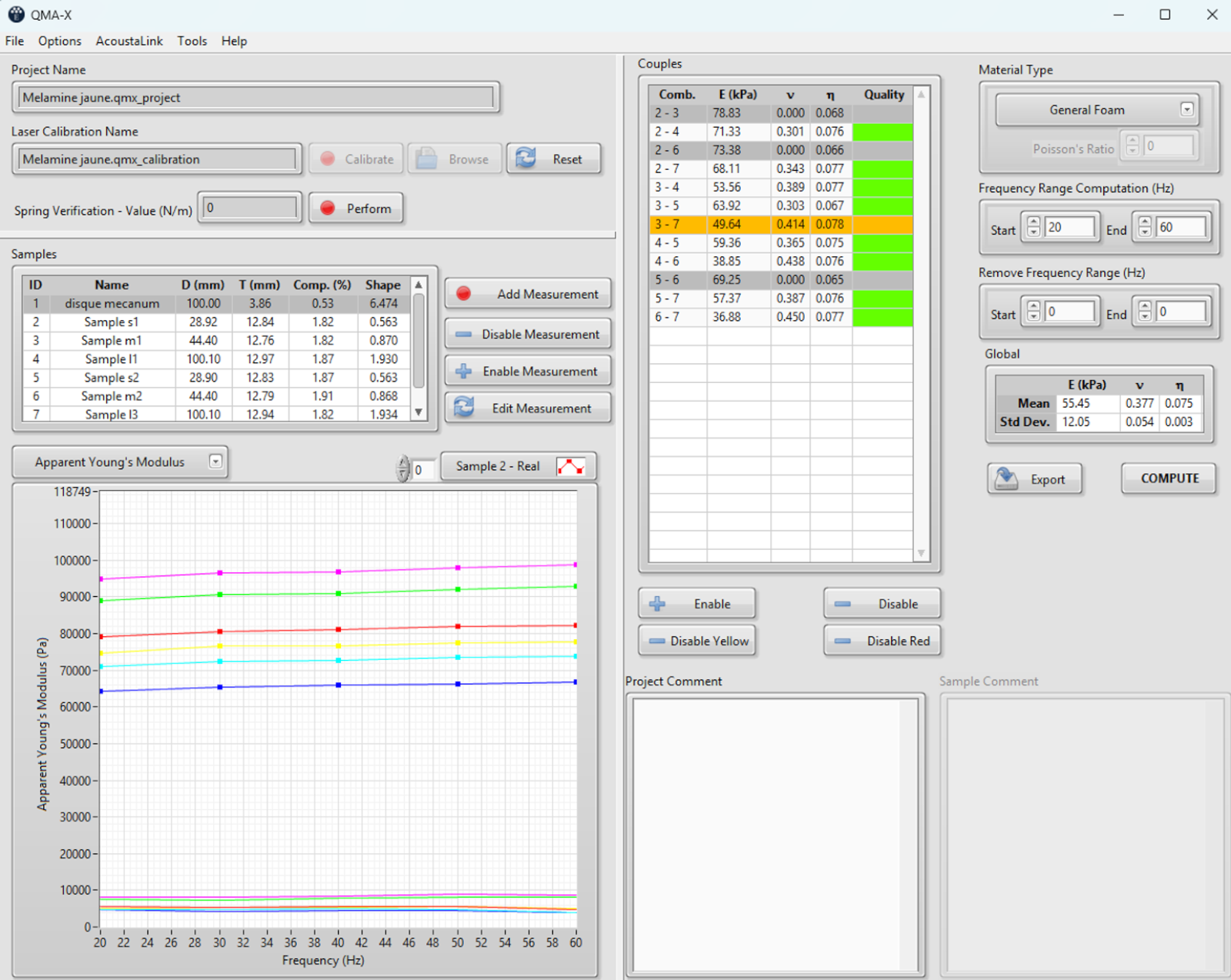The width and height of the screenshot is (1231, 980).
Task: Click the Frequency Range Start value 20
Action: coord(1069,227)
